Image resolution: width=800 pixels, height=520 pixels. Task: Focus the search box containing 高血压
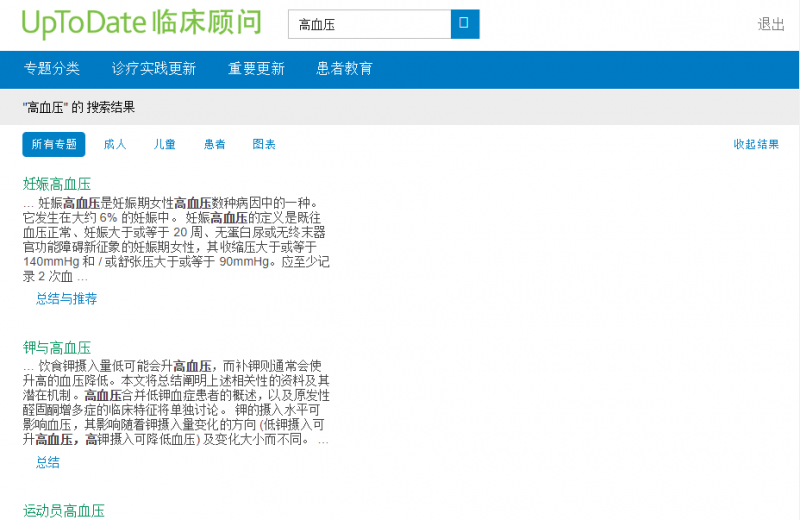(x=369, y=24)
